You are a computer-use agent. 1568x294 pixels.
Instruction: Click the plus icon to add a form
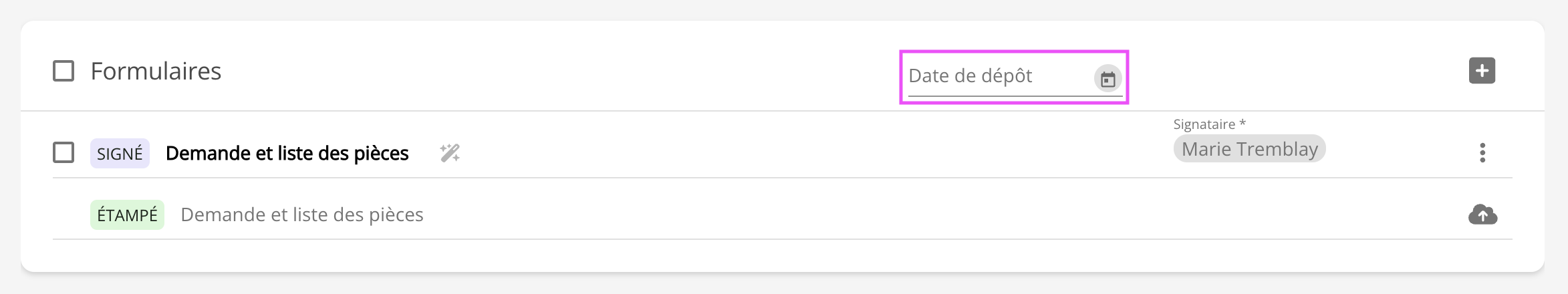click(1482, 71)
